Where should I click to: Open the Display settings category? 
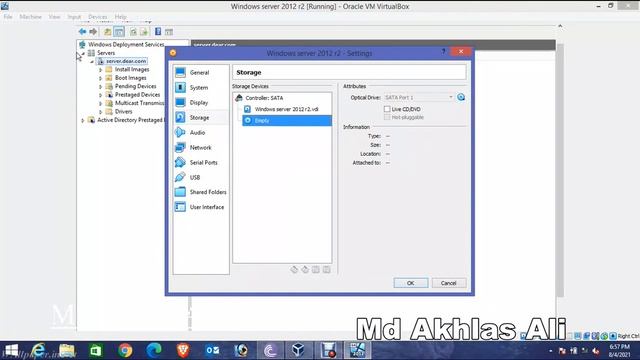pyautogui.click(x=200, y=102)
